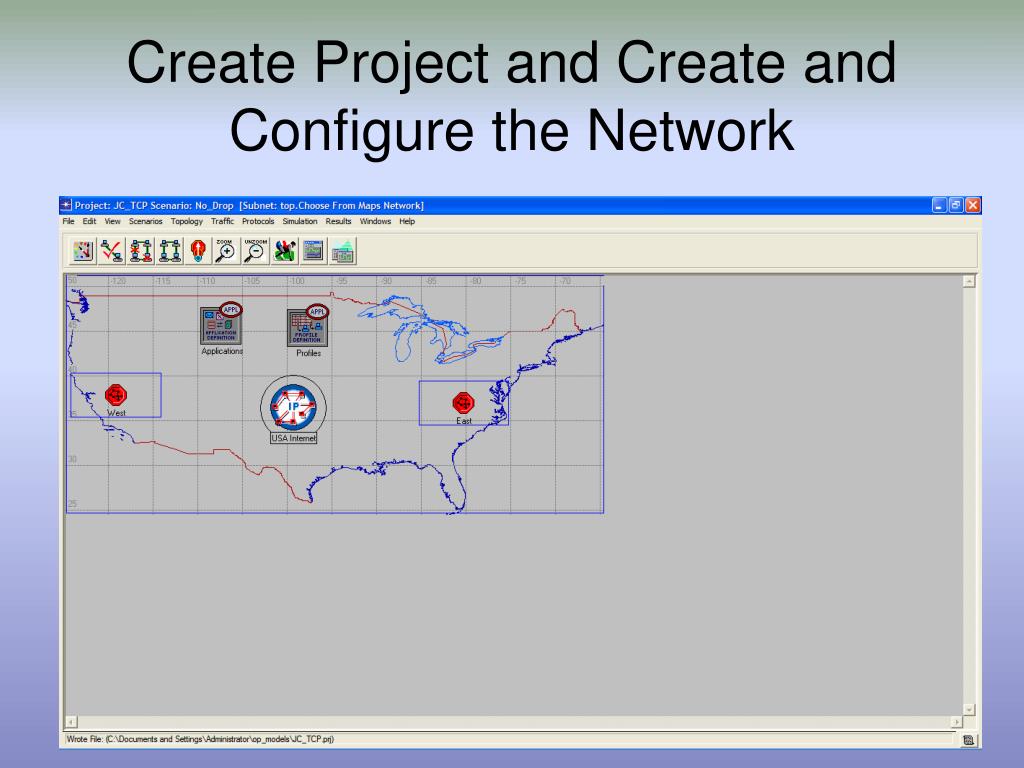Viewport: 1024px width, 768px height.
Task: Click the window system menu icon
Action: click(x=66, y=205)
